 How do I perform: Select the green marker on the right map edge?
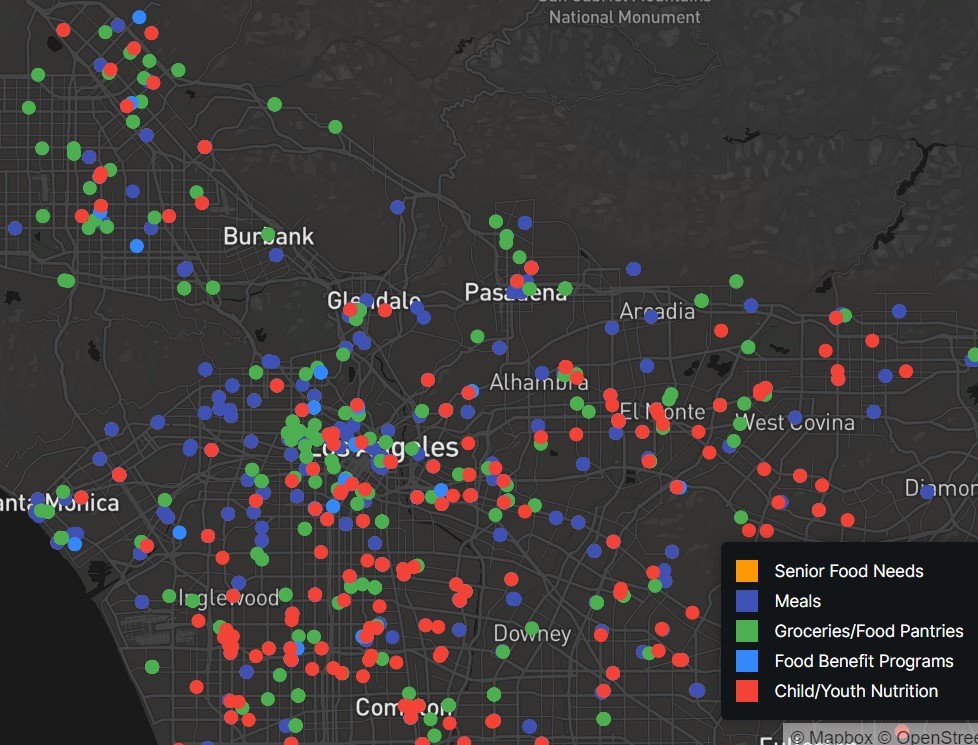(x=973, y=355)
